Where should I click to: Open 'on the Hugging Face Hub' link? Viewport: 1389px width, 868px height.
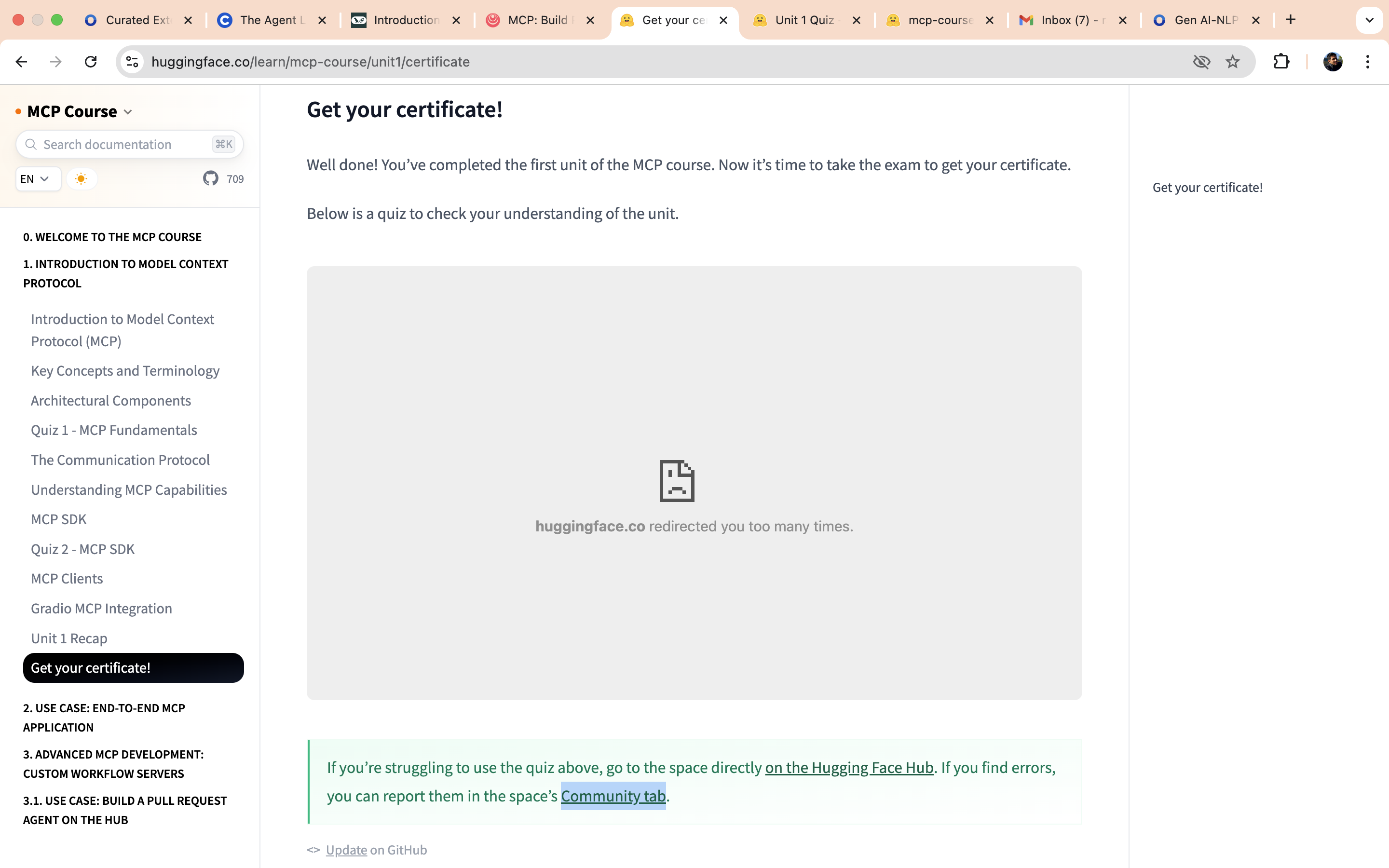pos(848,768)
